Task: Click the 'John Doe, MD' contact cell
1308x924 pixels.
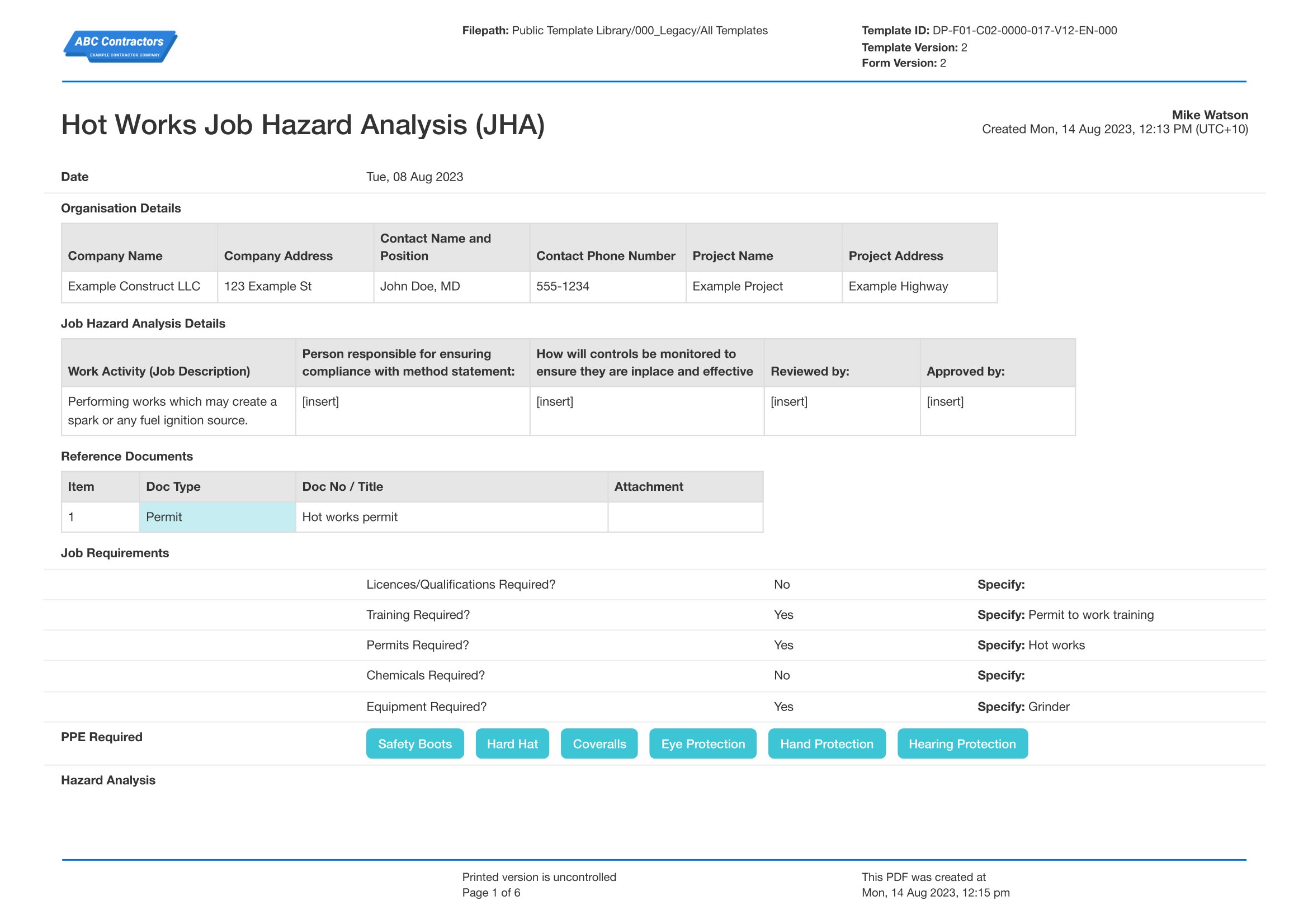Action: (x=452, y=286)
